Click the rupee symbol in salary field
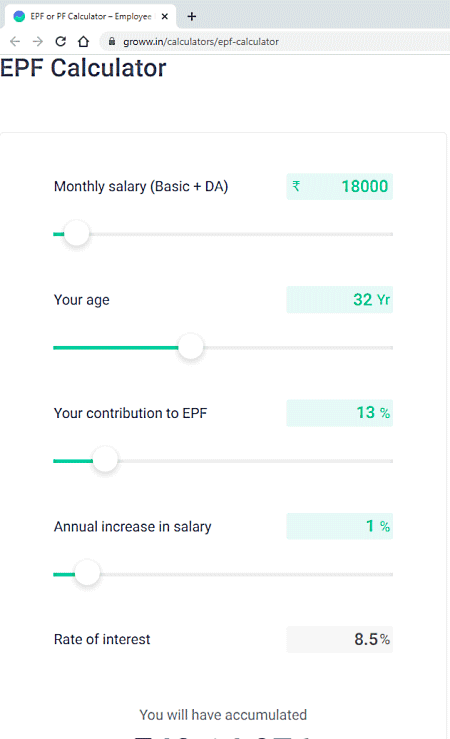The width and height of the screenshot is (450, 739). (x=296, y=186)
